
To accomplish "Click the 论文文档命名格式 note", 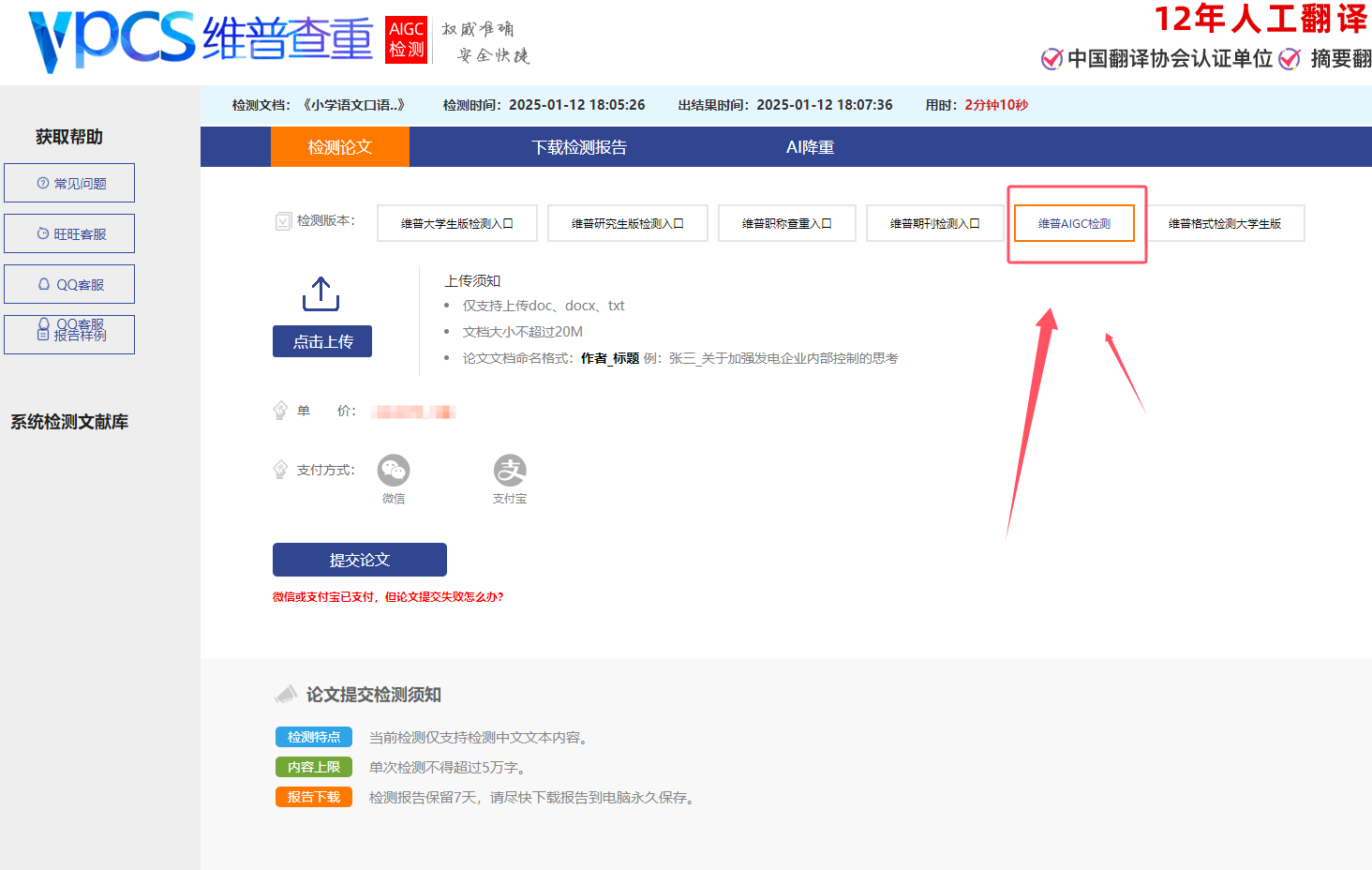I will [680, 358].
